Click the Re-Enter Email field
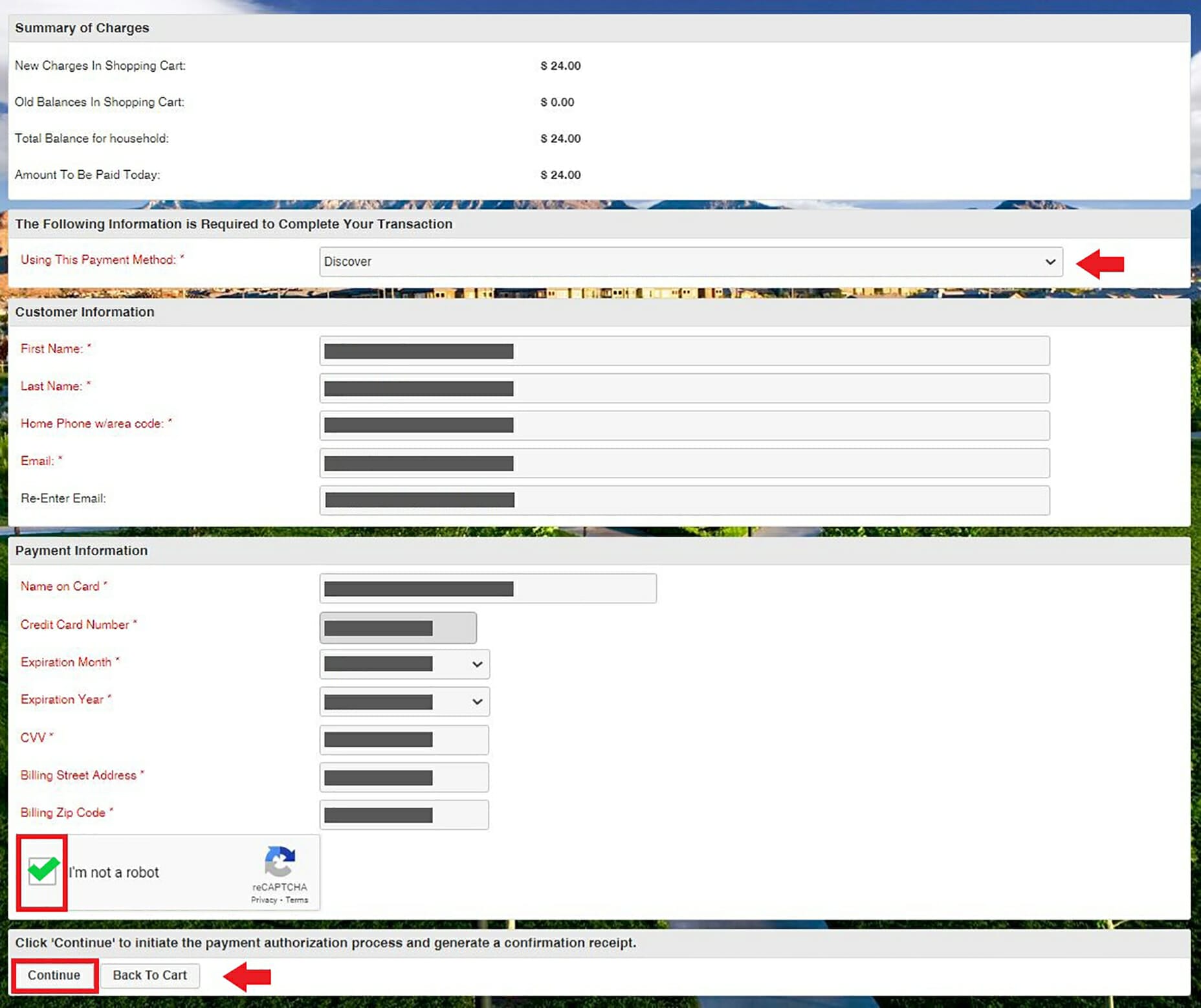 684,500
